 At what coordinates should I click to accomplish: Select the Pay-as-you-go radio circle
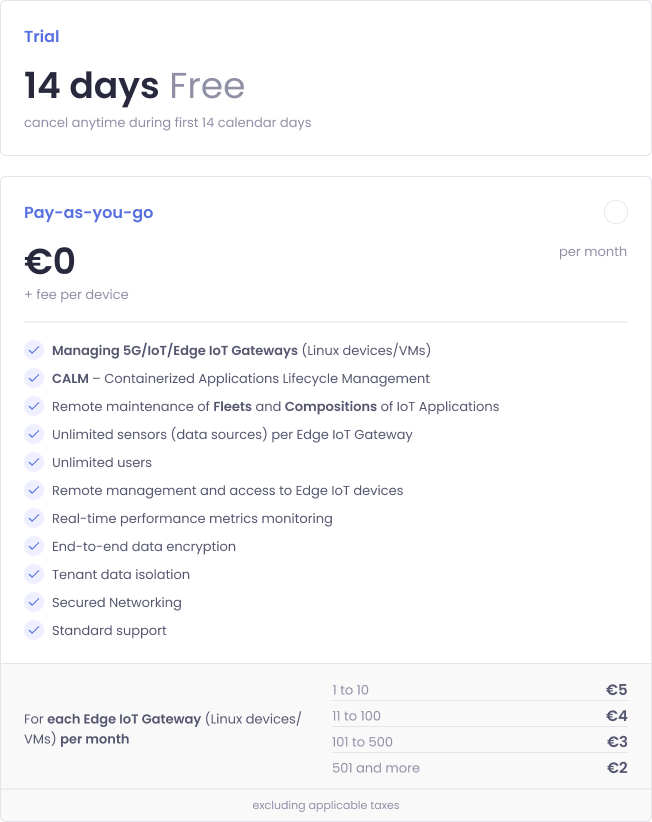pos(616,212)
